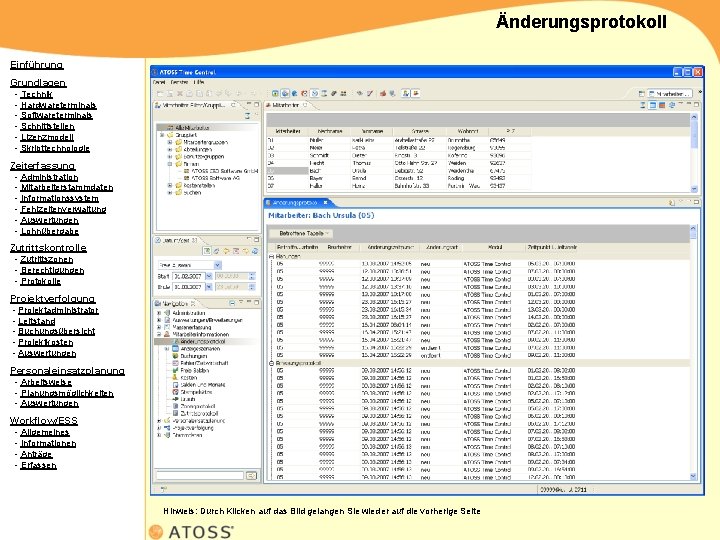The width and height of the screenshot is (720, 540).
Task: Select the Zonenprotokoll icon in Navigator tree
Action: (175, 406)
